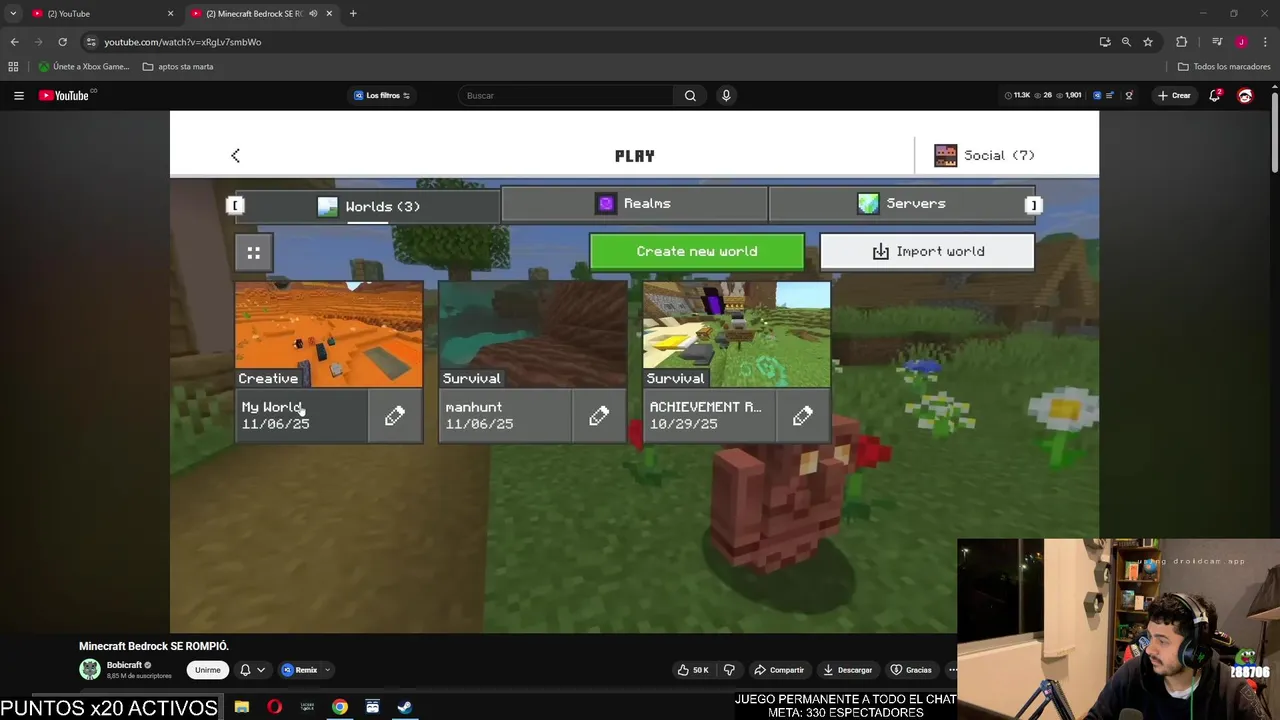The width and height of the screenshot is (1280, 720).
Task: Edit My World with pencil icon
Action: 395,416
